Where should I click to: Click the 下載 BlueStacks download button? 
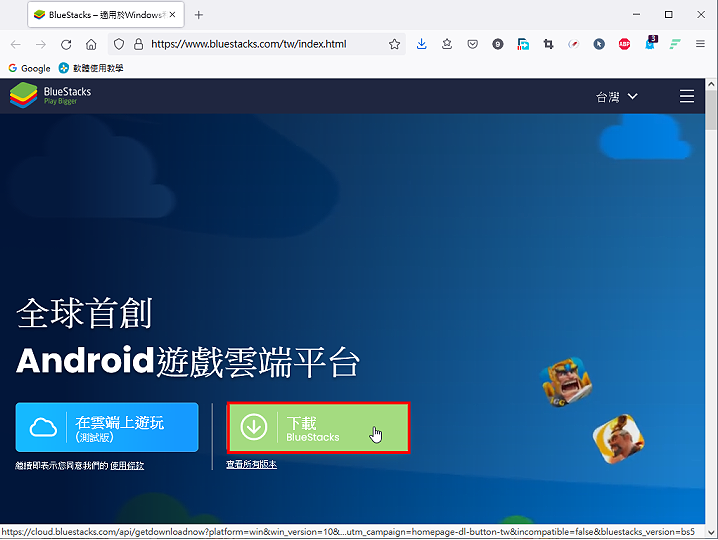(318, 428)
